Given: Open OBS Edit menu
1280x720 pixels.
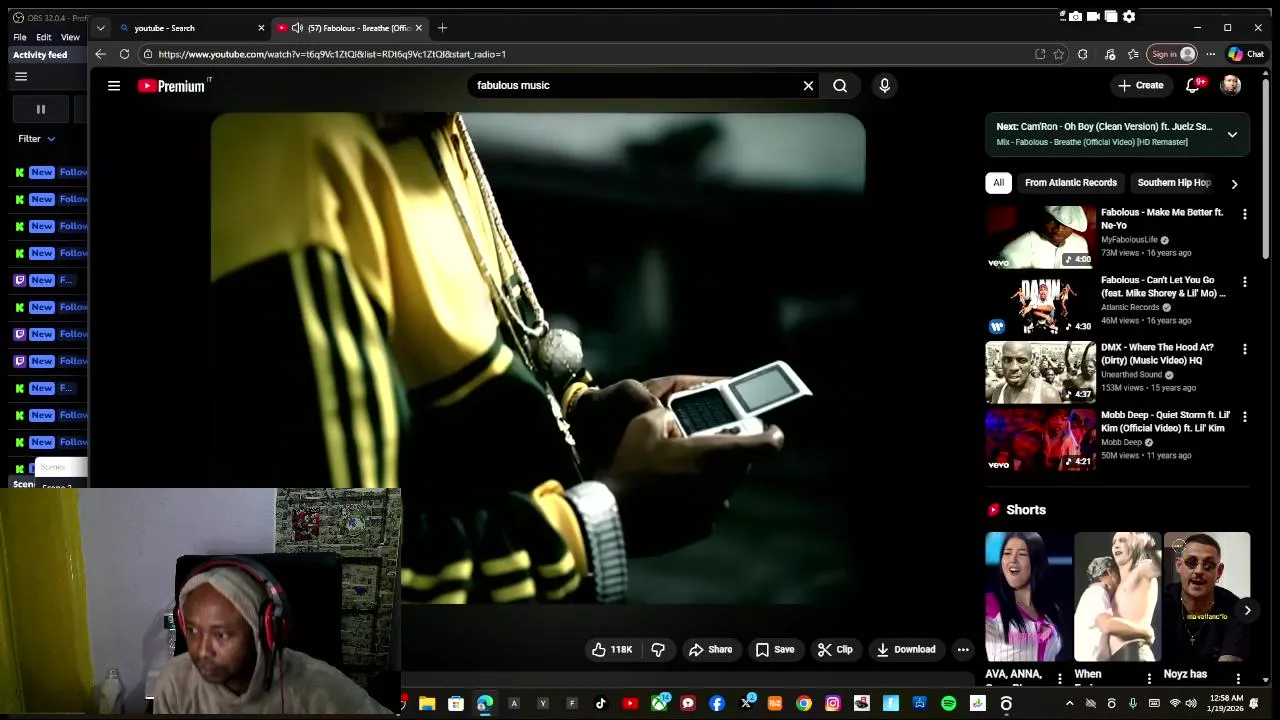Looking at the screenshot, I should click(44, 37).
